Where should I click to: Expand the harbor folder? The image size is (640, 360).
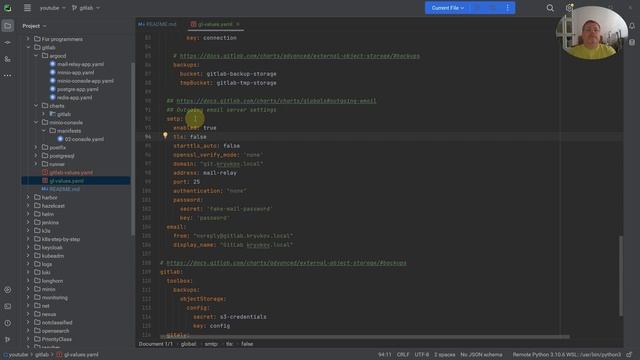[28, 197]
